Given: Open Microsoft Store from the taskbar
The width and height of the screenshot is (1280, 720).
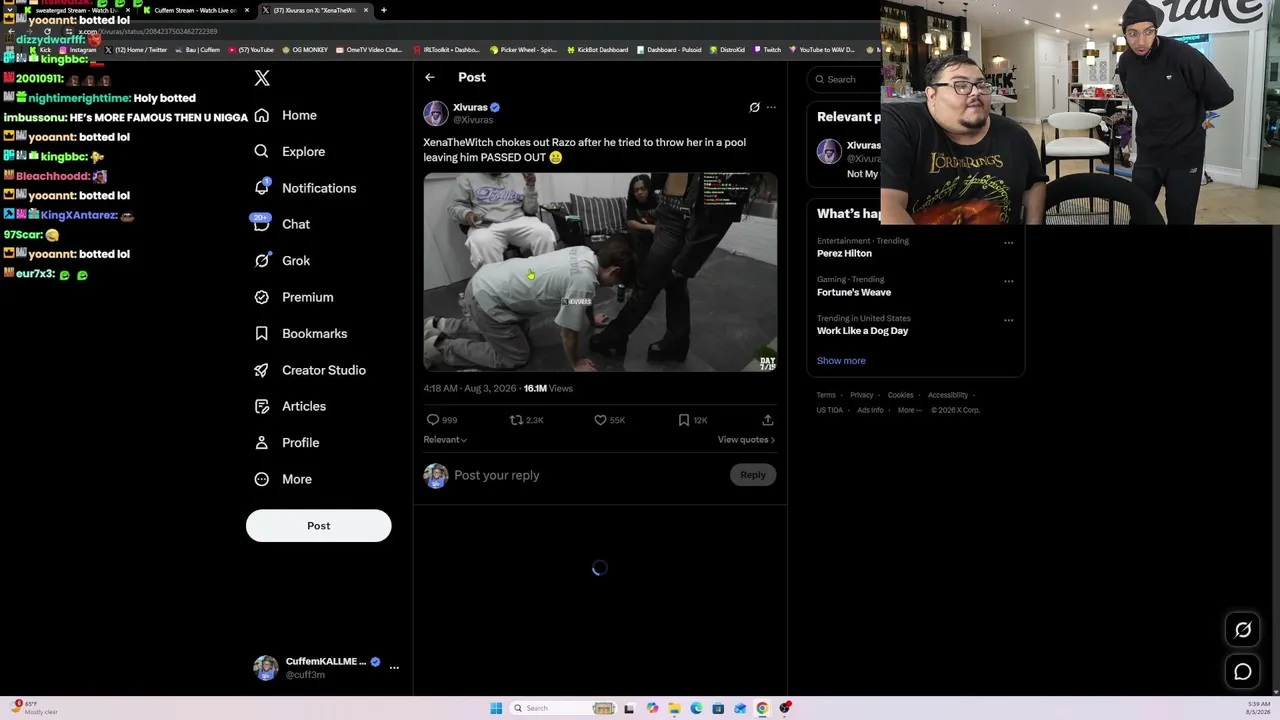Looking at the screenshot, I should tap(718, 709).
